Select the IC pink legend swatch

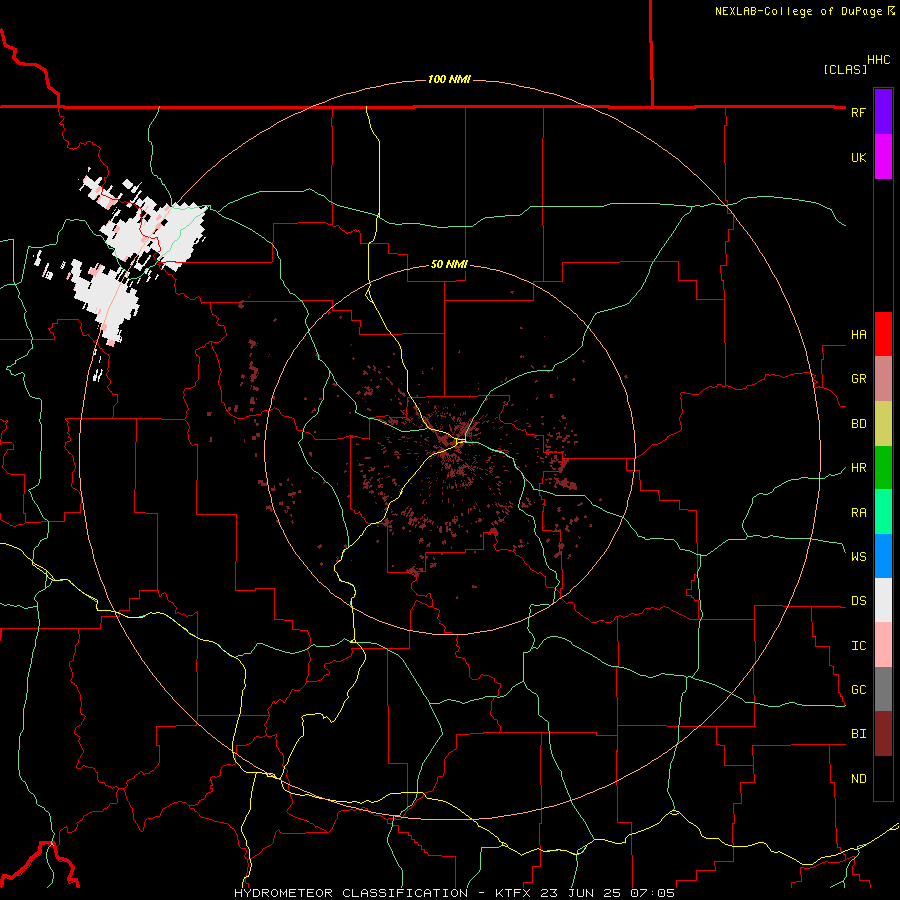pos(883,645)
